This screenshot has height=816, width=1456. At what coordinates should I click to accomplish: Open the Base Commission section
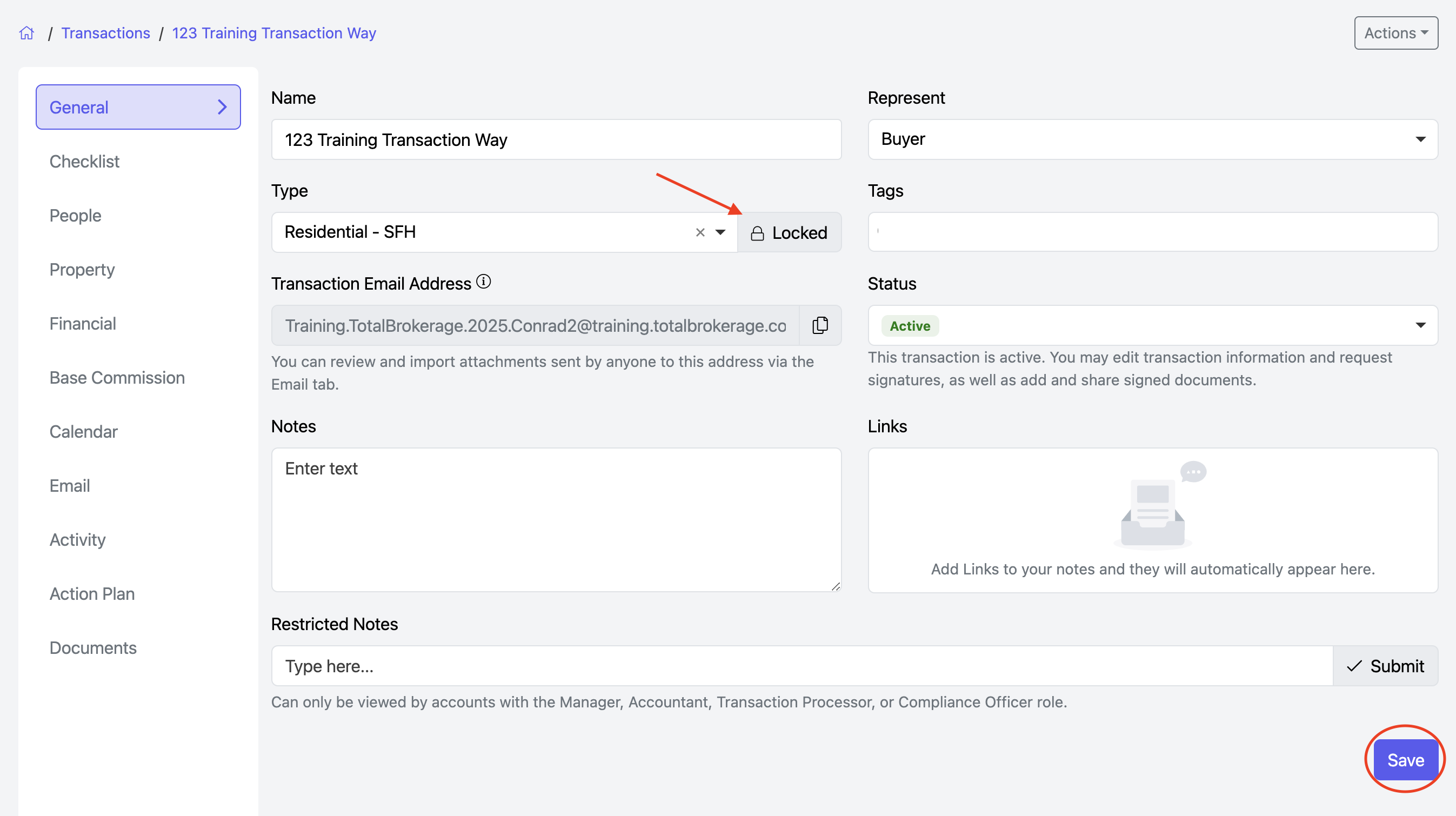click(117, 378)
